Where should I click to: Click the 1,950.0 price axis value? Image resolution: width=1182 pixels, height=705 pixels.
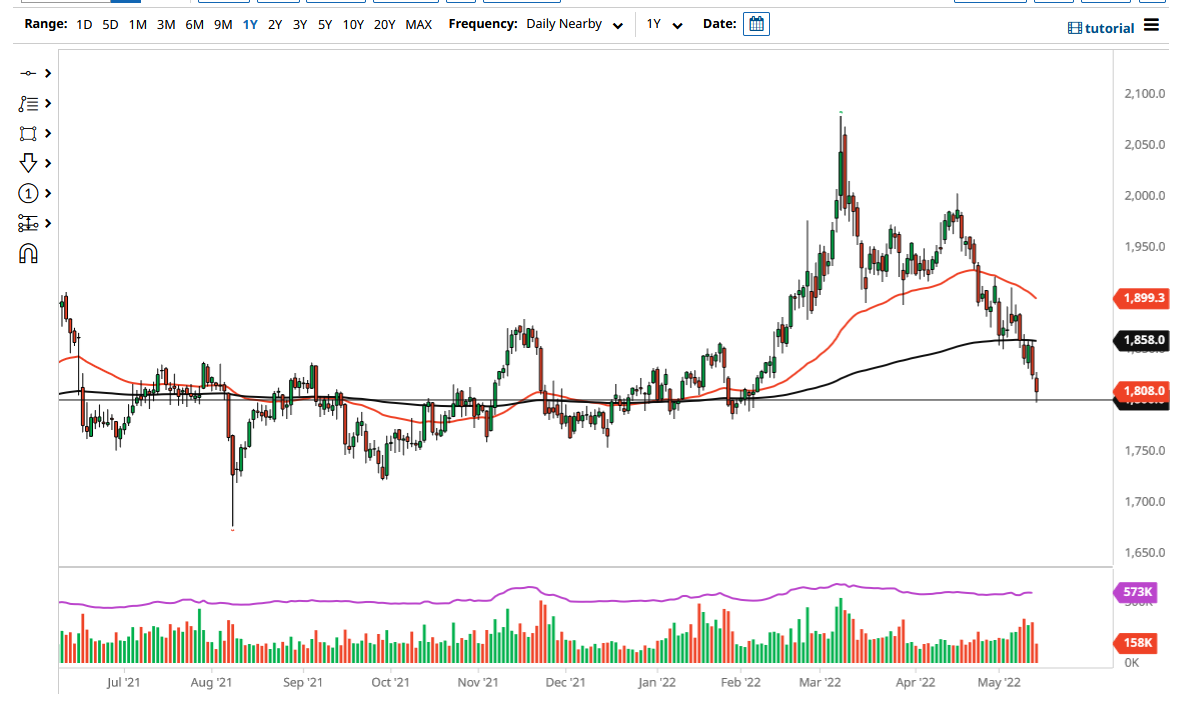click(x=1144, y=247)
